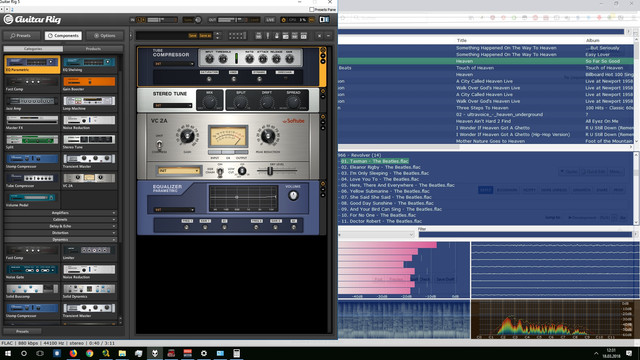Flip the VC 2A Limit/Compress switch
This screenshot has width=640, height=360.
coord(159,144)
